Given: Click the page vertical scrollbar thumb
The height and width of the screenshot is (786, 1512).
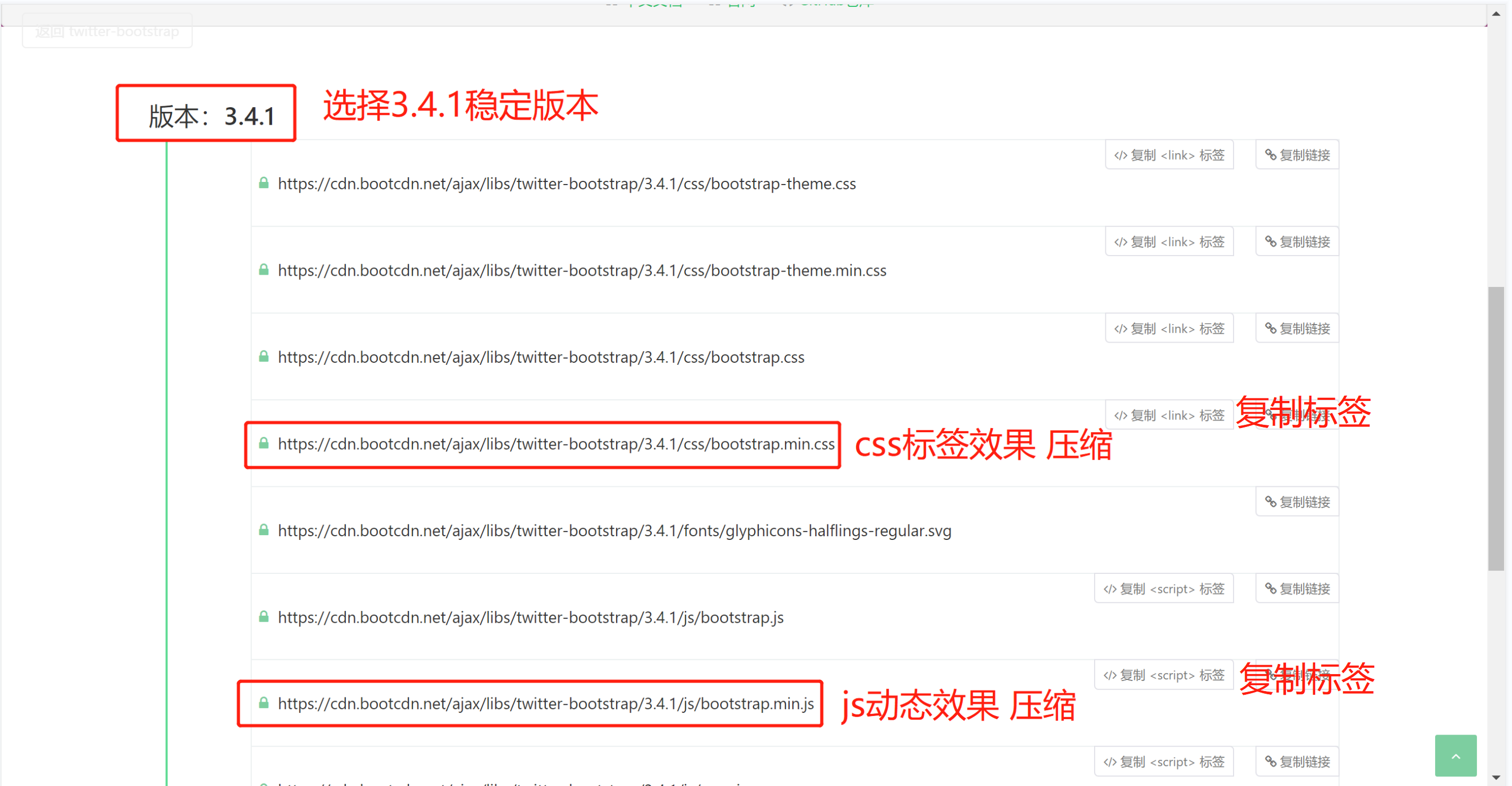Looking at the screenshot, I should tap(1495, 429).
